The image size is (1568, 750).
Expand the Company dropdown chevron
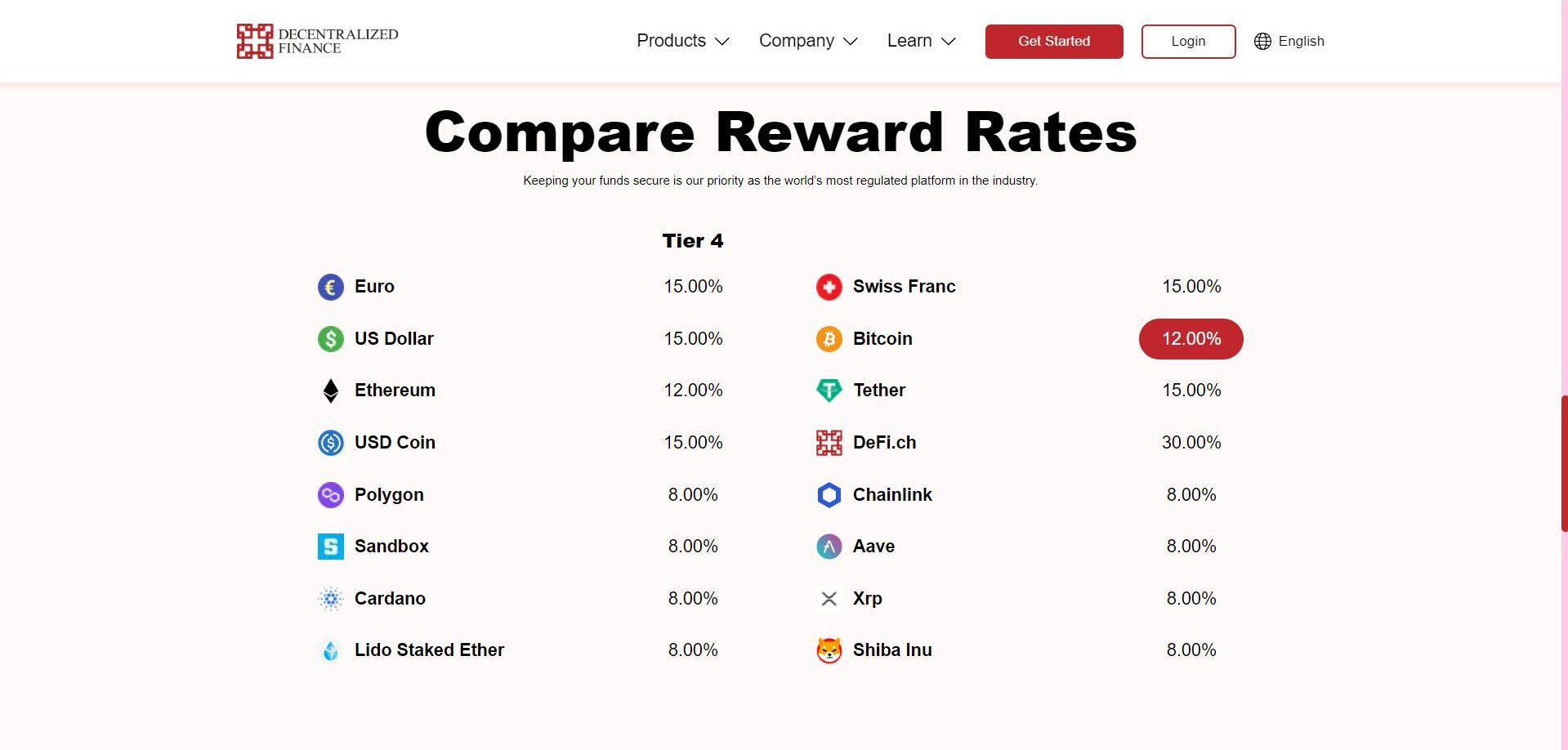[x=850, y=42]
